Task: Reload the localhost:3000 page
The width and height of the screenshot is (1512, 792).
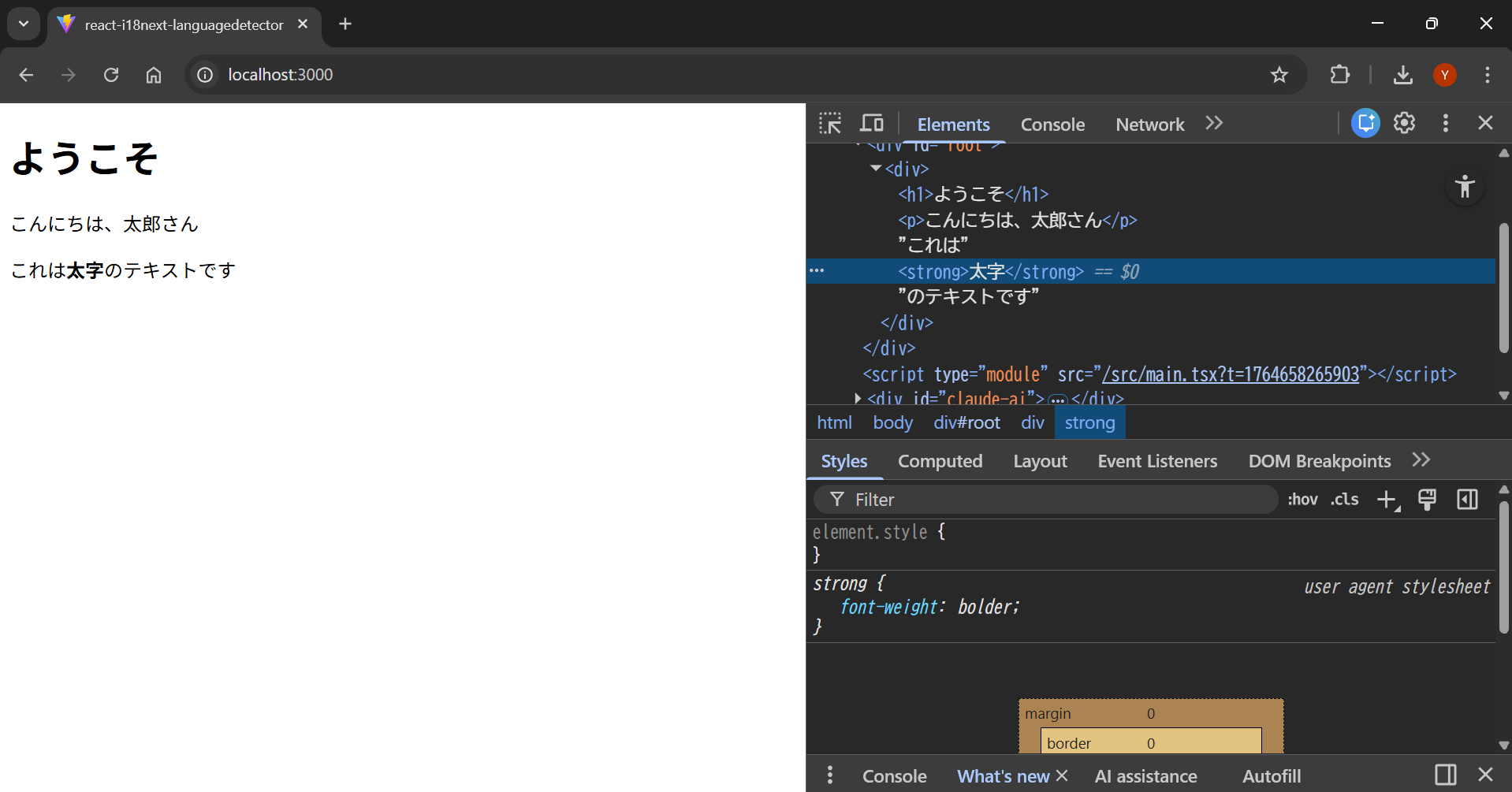Action: [111, 75]
